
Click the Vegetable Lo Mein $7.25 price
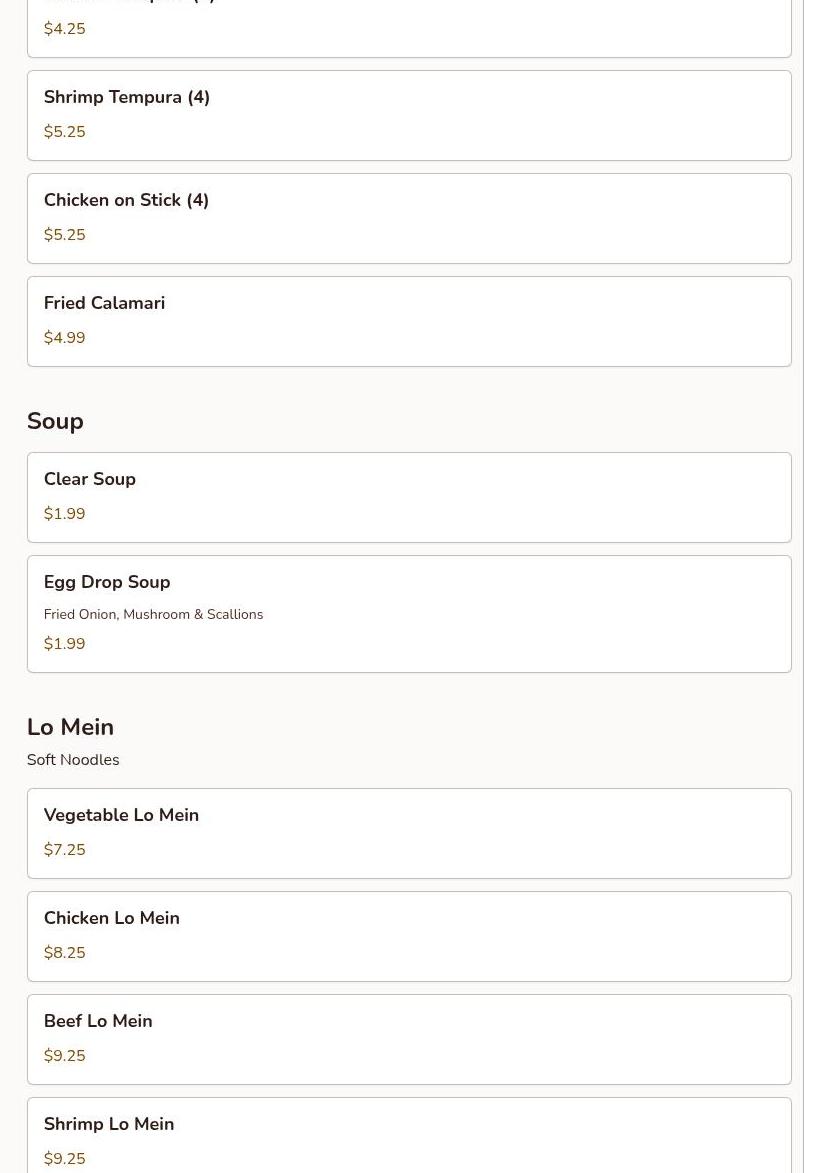coord(64,850)
